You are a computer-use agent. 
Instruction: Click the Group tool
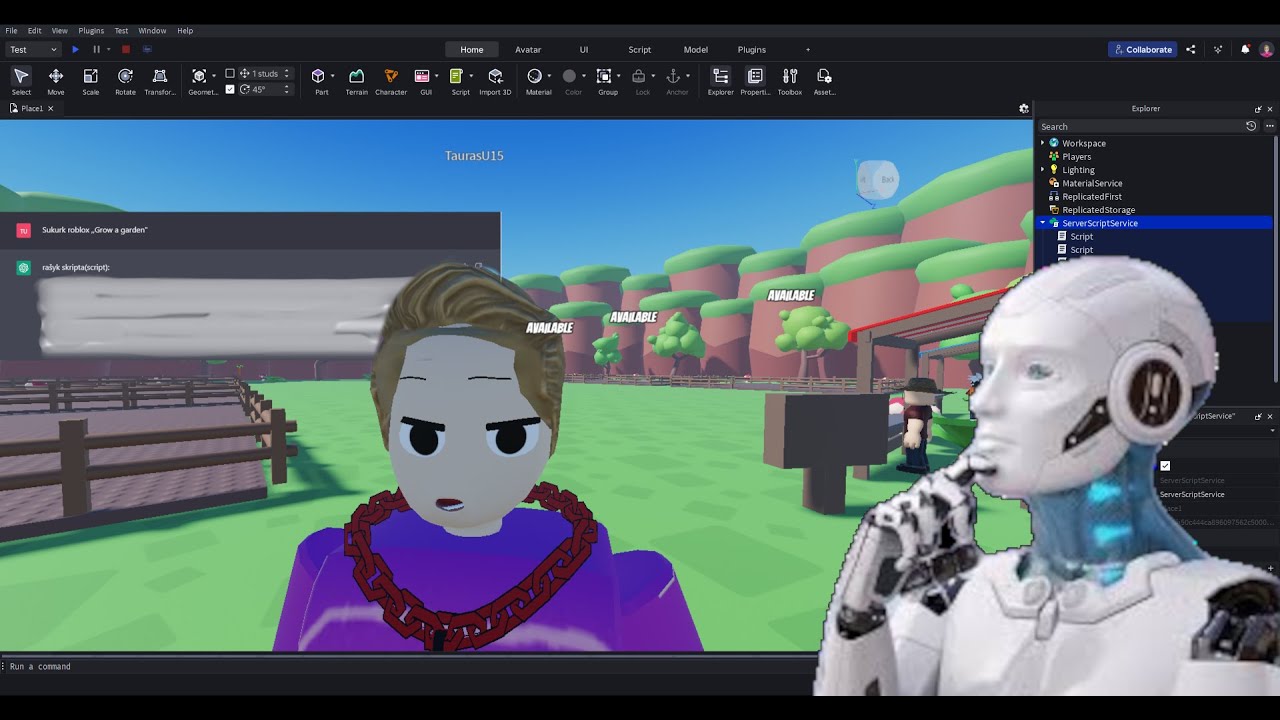point(605,81)
